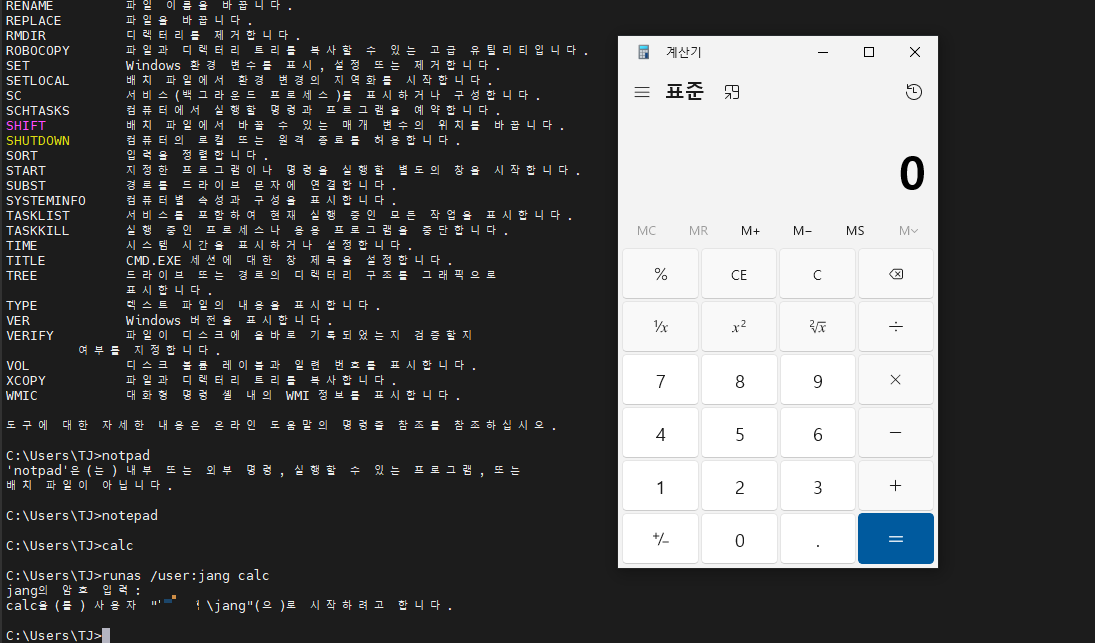Click digit 7 on calculator keypad
This screenshot has height=643, width=1095.
point(661,380)
